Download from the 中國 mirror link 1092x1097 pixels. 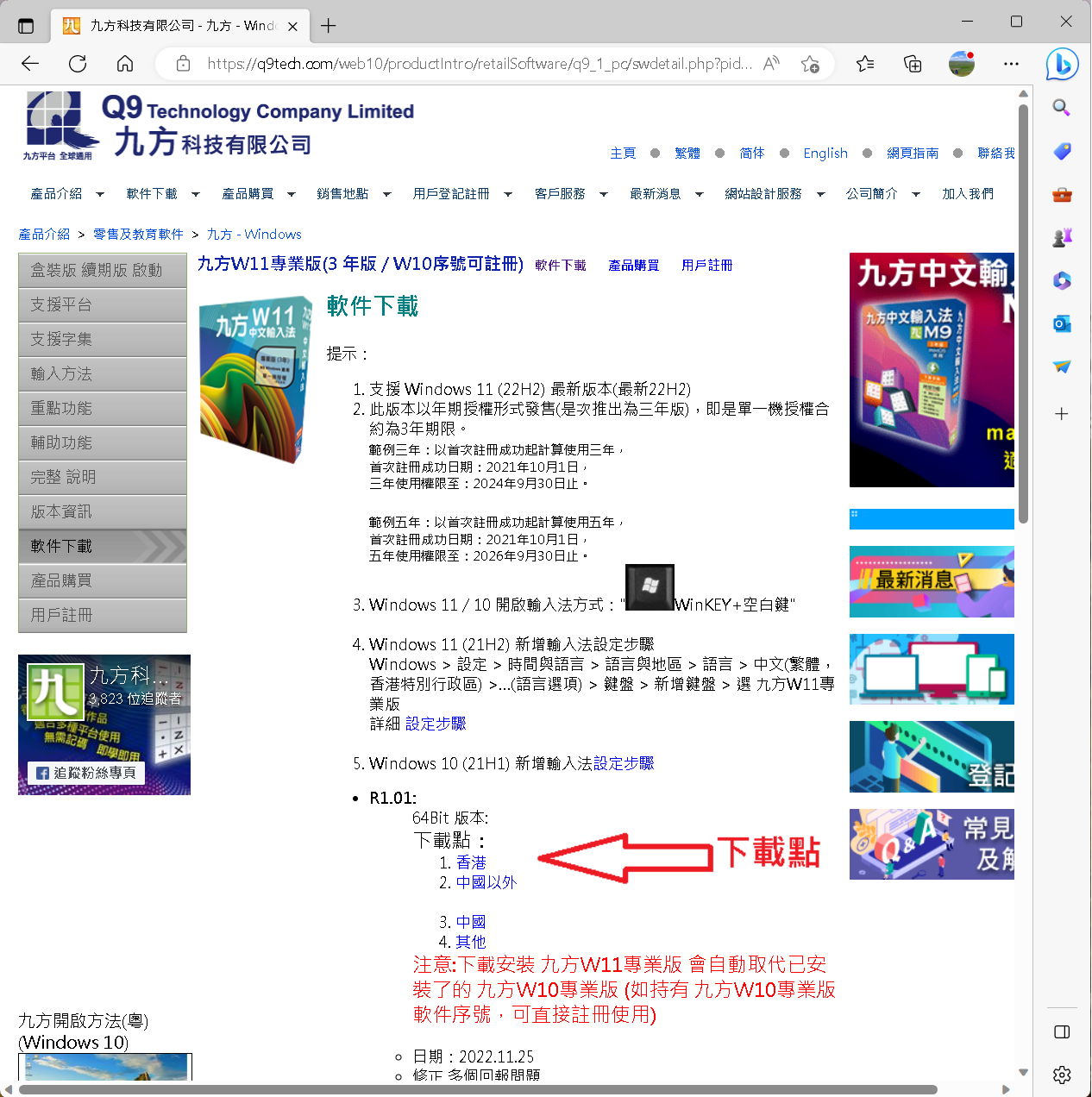pyautogui.click(x=471, y=922)
